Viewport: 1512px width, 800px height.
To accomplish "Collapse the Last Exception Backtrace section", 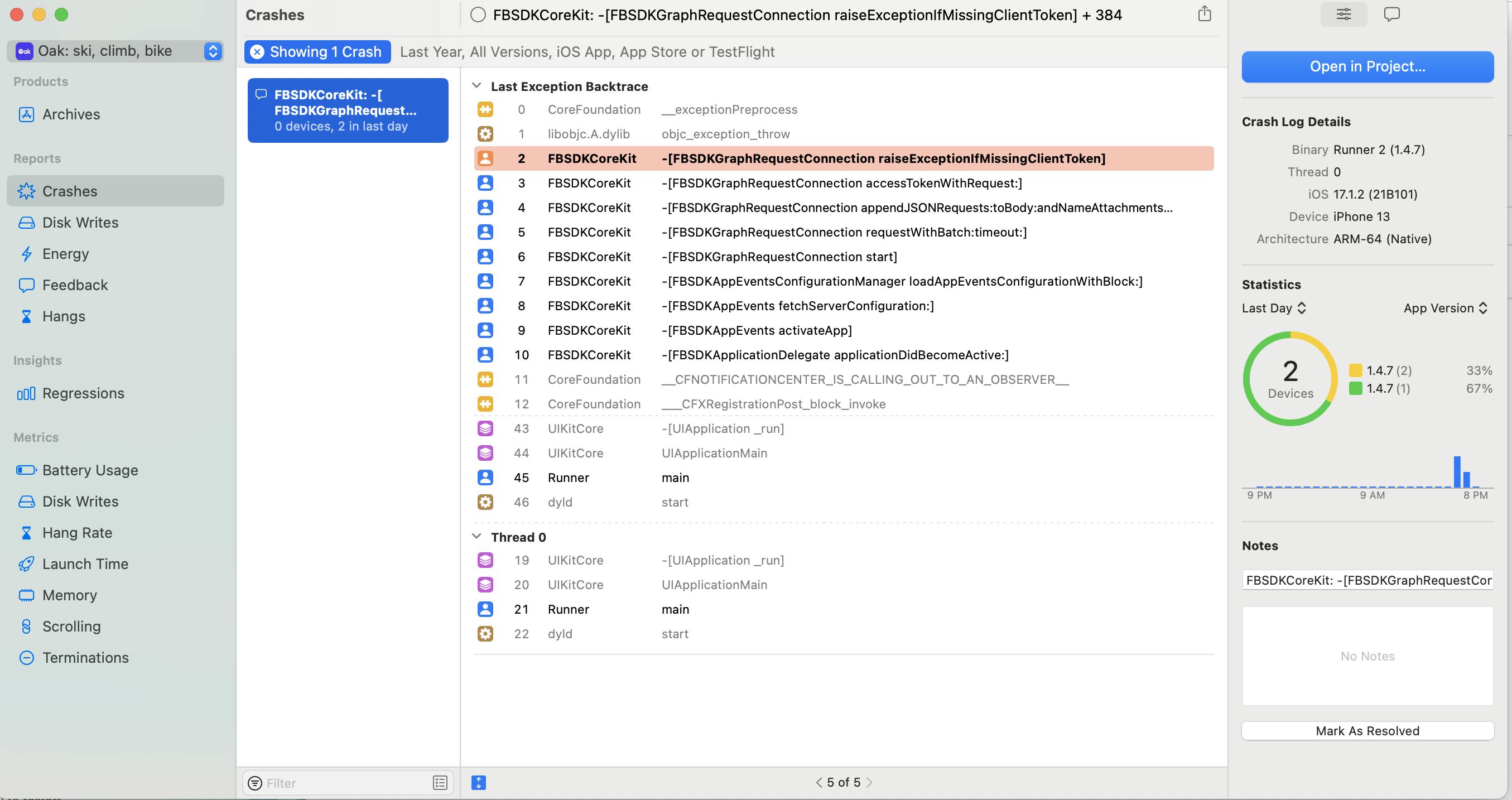I will [476, 86].
